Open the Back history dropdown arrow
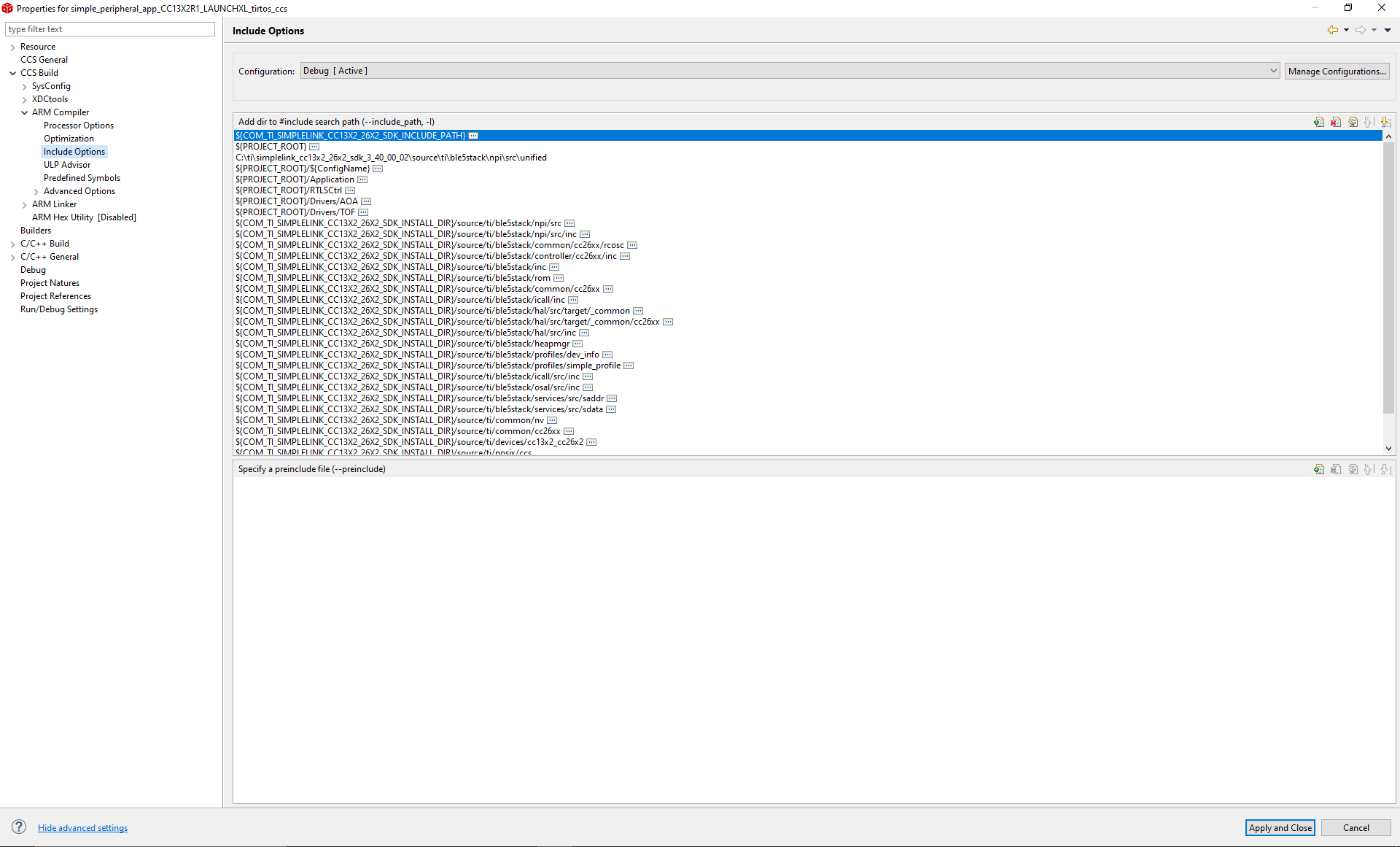Image resolution: width=1400 pixels, height=847 pixels. click(x=1346, y=30)
